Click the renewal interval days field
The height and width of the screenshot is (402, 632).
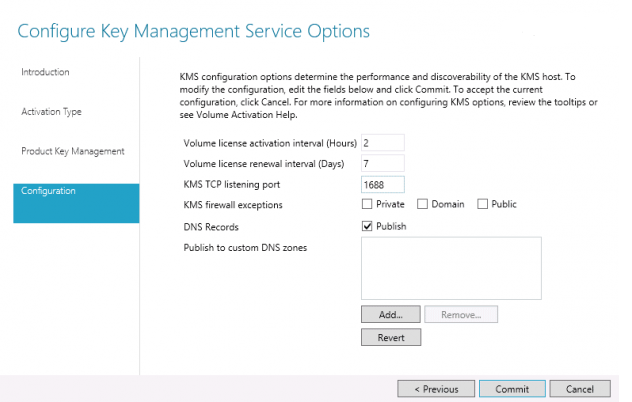click(x=382, y=163)
